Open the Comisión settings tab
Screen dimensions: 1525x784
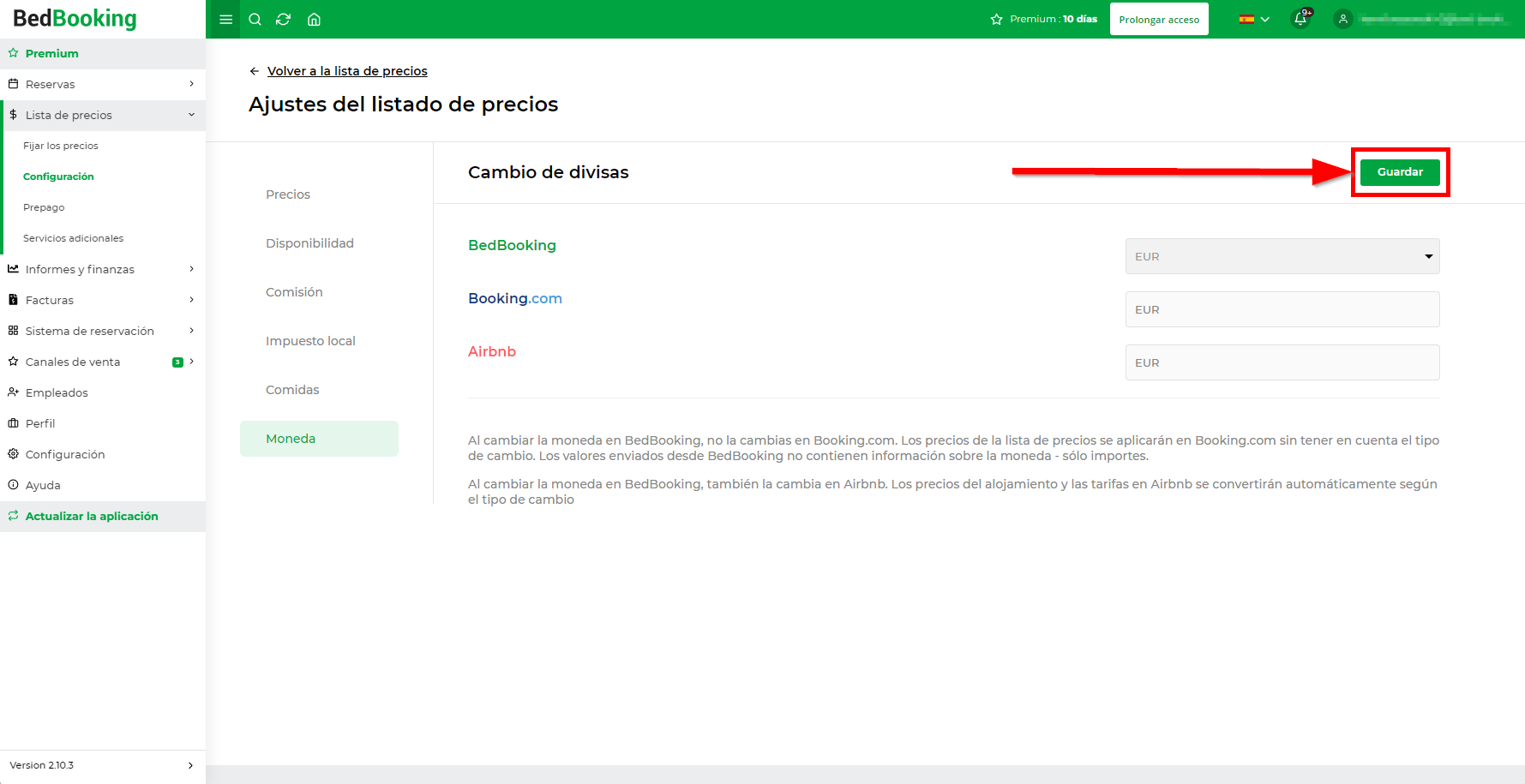point(294,292)
